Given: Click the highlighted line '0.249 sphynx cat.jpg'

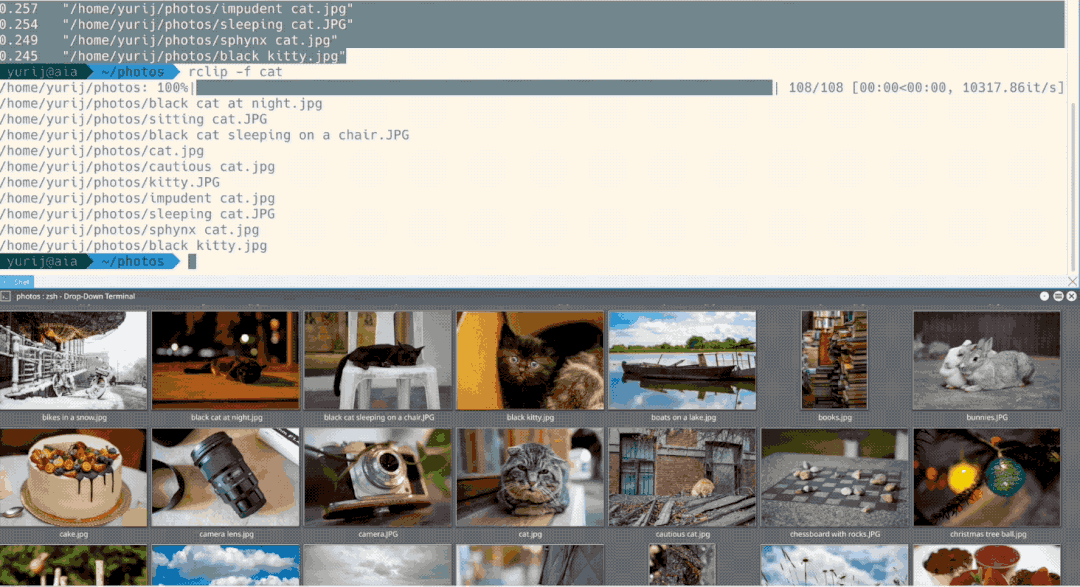Looking at the screenshot, I should pyautogui.click(x=169, y=41).
